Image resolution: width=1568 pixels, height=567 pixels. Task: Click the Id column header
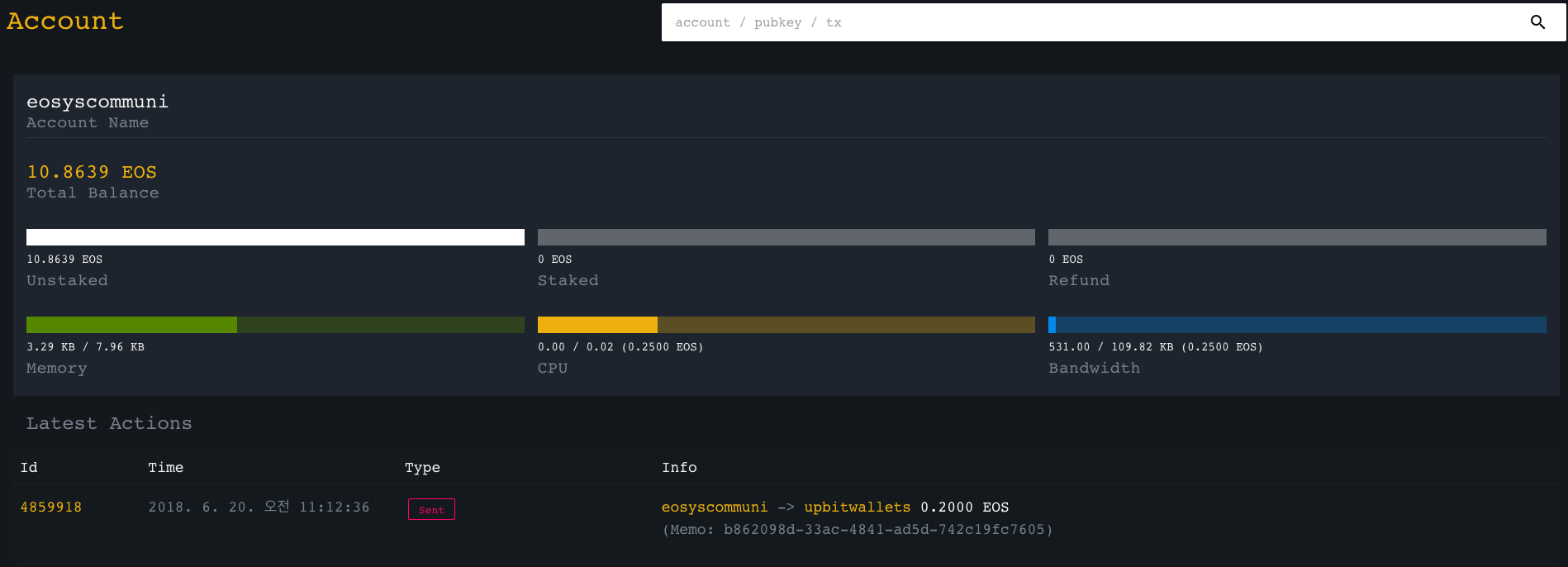29,468
